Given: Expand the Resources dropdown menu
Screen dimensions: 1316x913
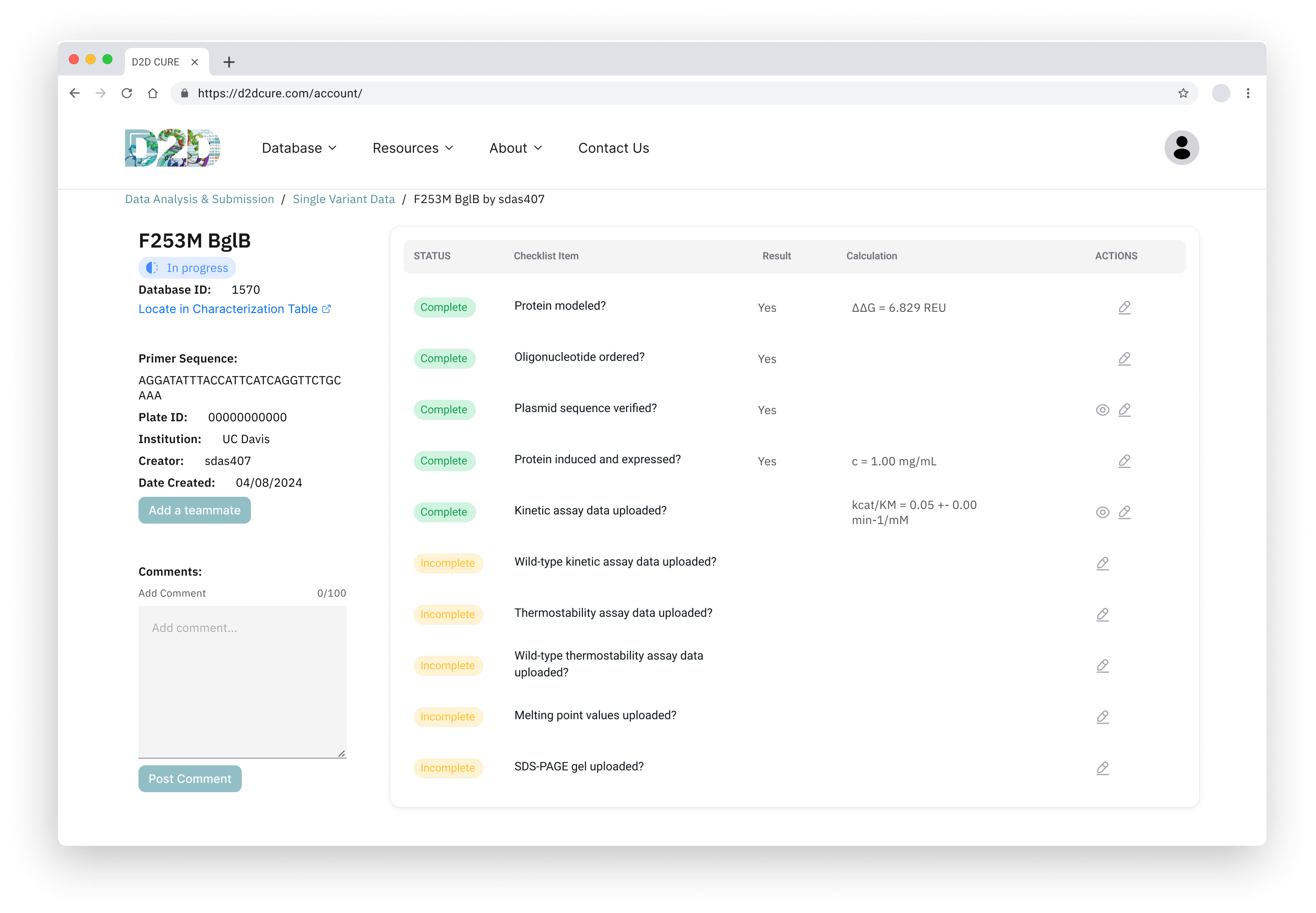Looking at the screenshot, I should 413,148.
